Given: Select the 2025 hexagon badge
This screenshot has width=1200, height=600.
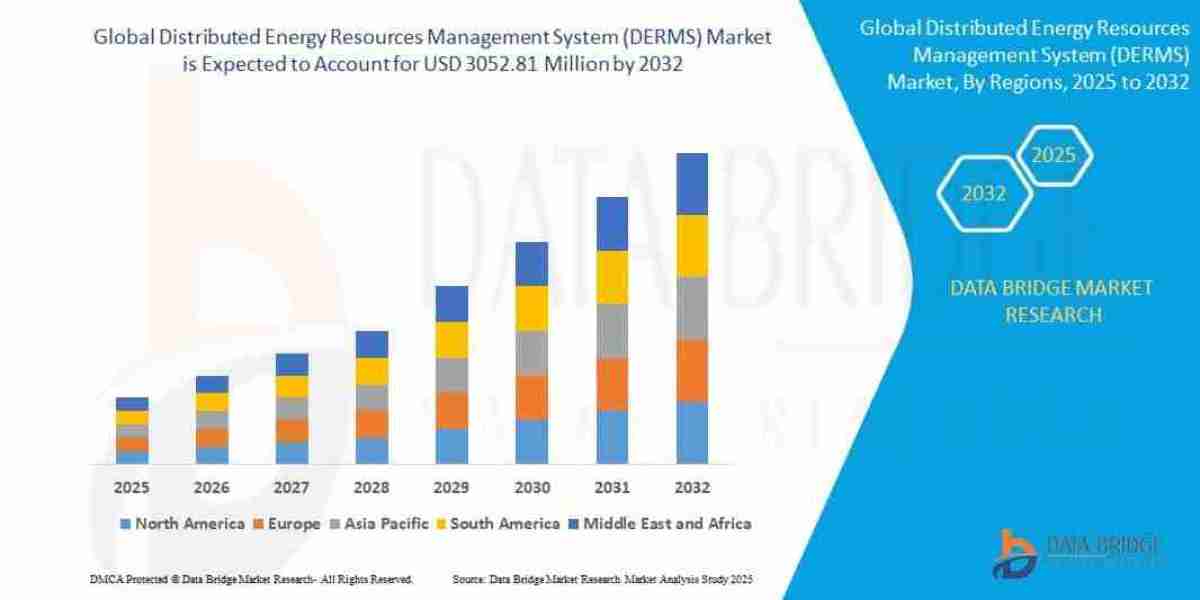Looking at the screenshot, I should [x=1054, y=155].
